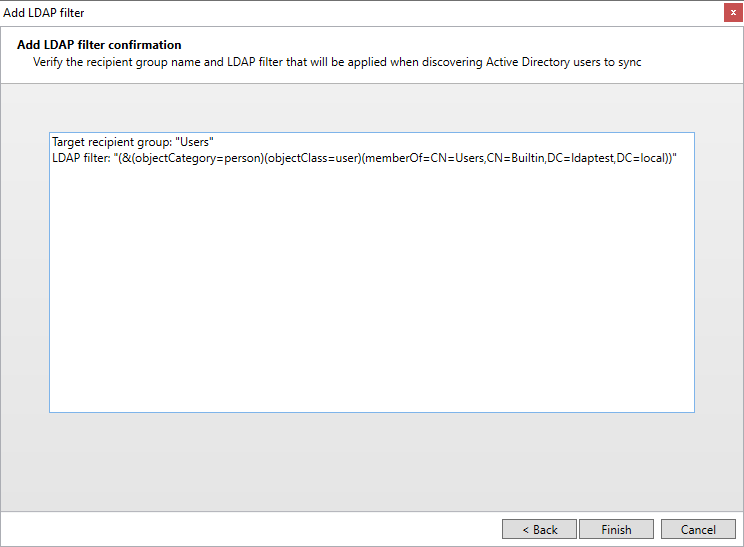Screen dimensions: 744x547
Task: Click the objectClass=user filter clause
Action: [x=313, y=158]
